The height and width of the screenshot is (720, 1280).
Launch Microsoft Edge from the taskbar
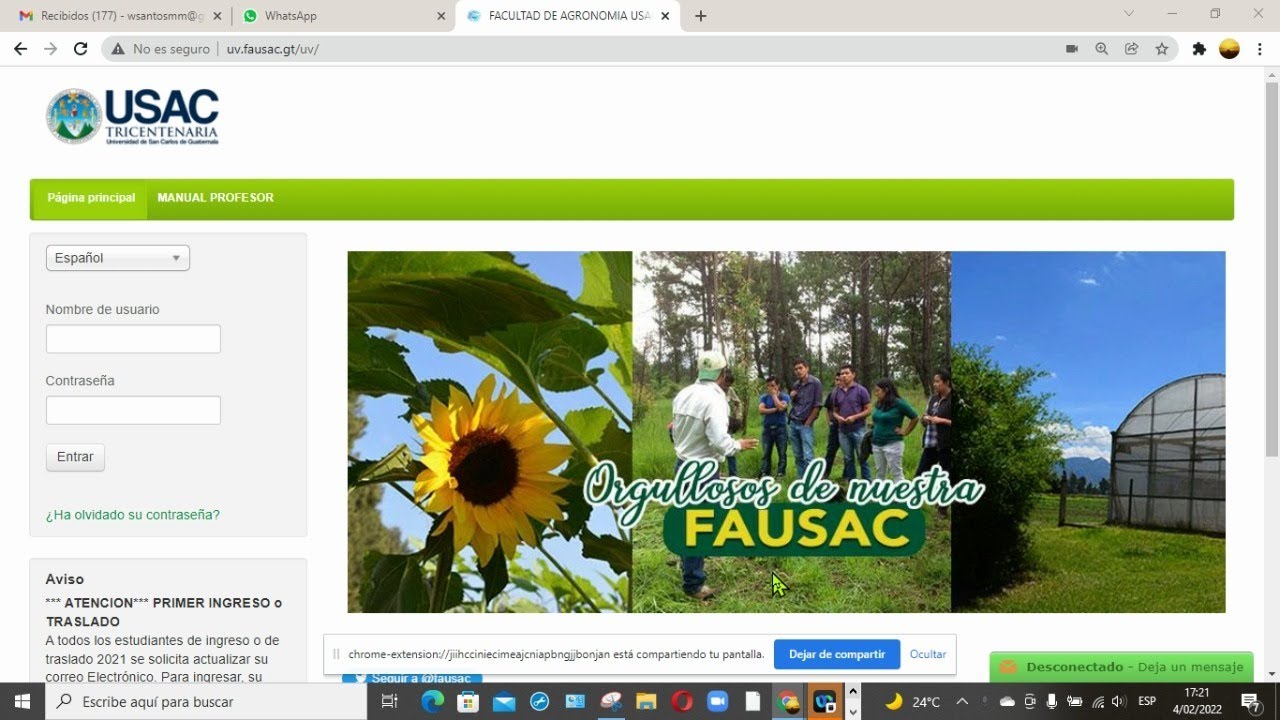432,701
